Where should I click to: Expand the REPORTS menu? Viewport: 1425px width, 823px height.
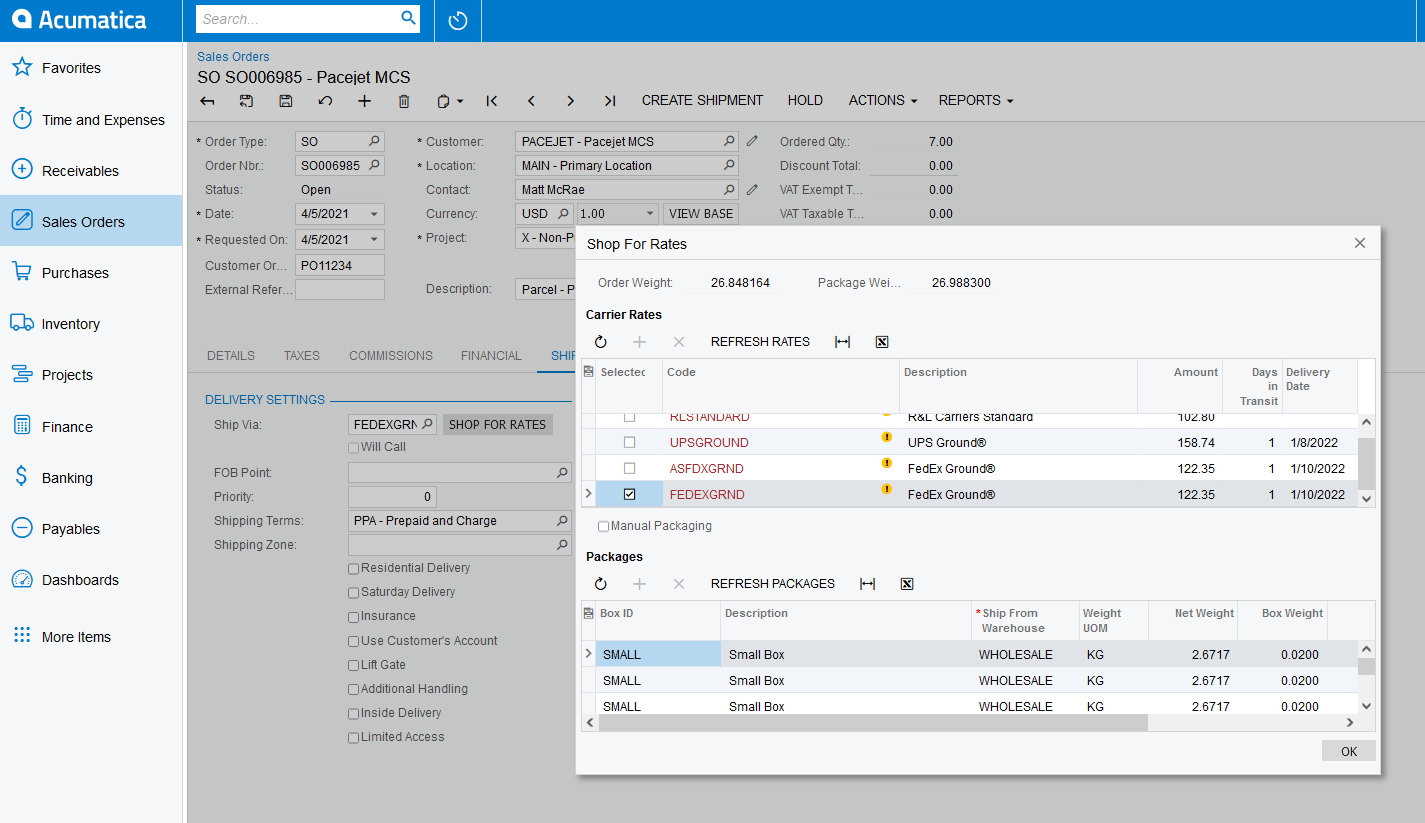click(x=975, y=101)
